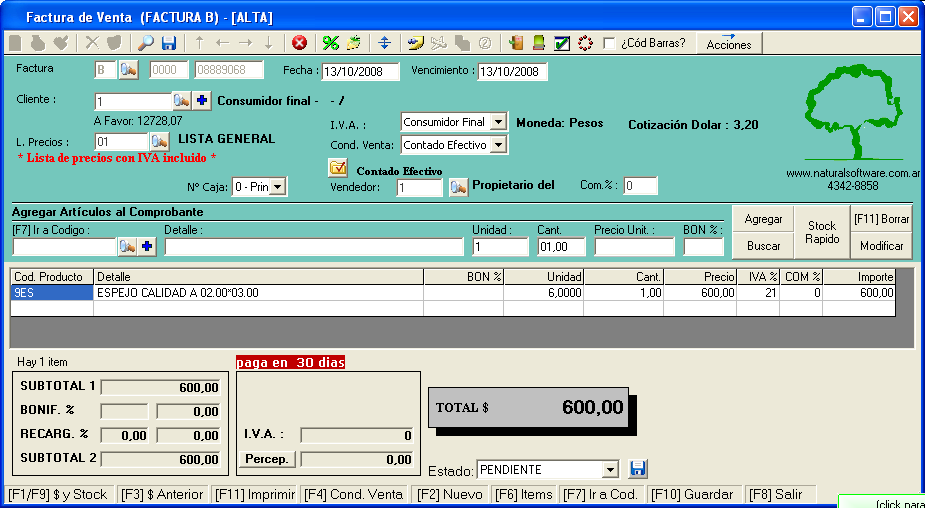Click the Importe column header

click(859, 277)
